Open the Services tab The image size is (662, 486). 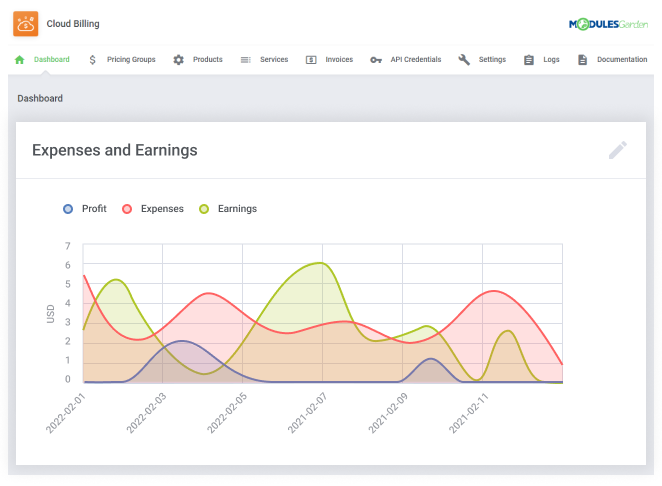[274, 60]
